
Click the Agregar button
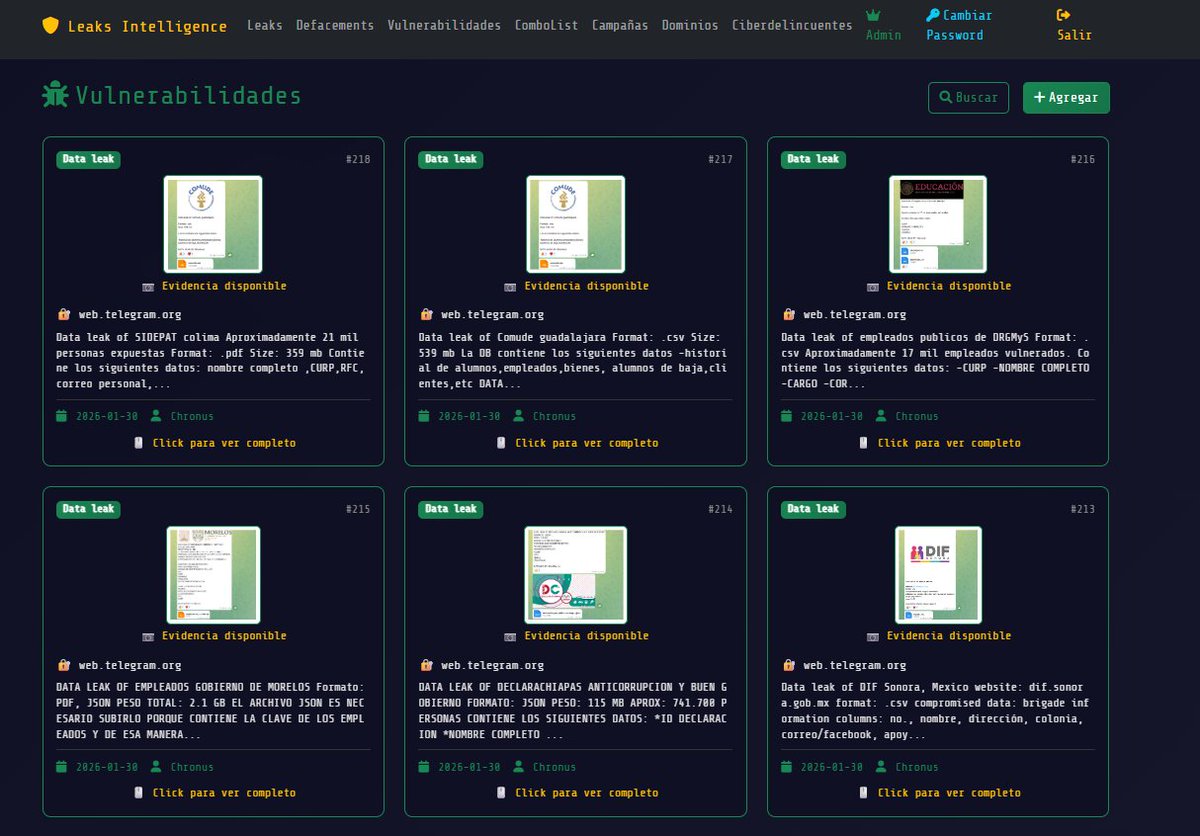click(1066, 98)
